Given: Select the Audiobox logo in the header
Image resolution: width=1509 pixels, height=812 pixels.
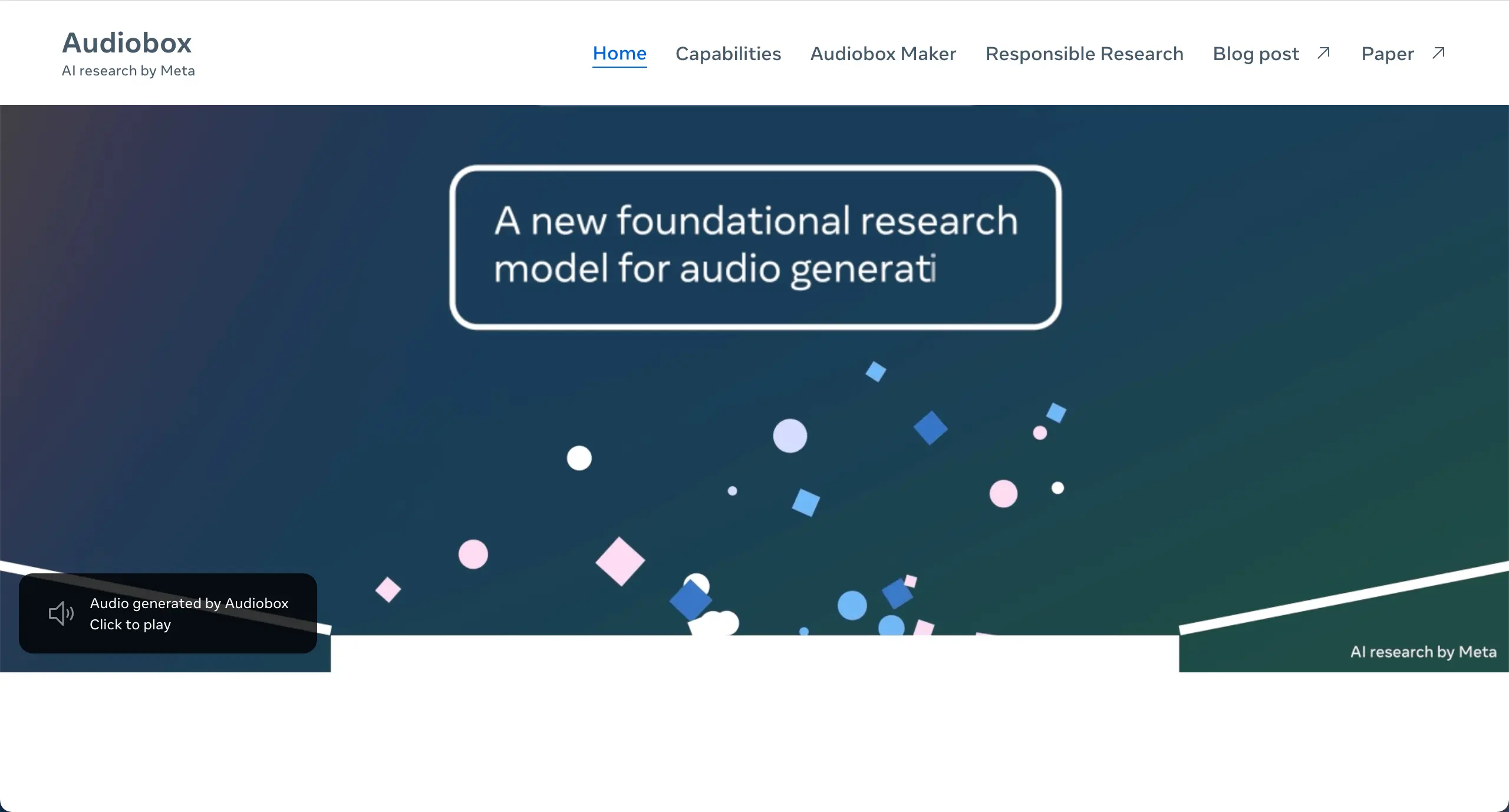Looking at the screenshot, I should 127,42.
